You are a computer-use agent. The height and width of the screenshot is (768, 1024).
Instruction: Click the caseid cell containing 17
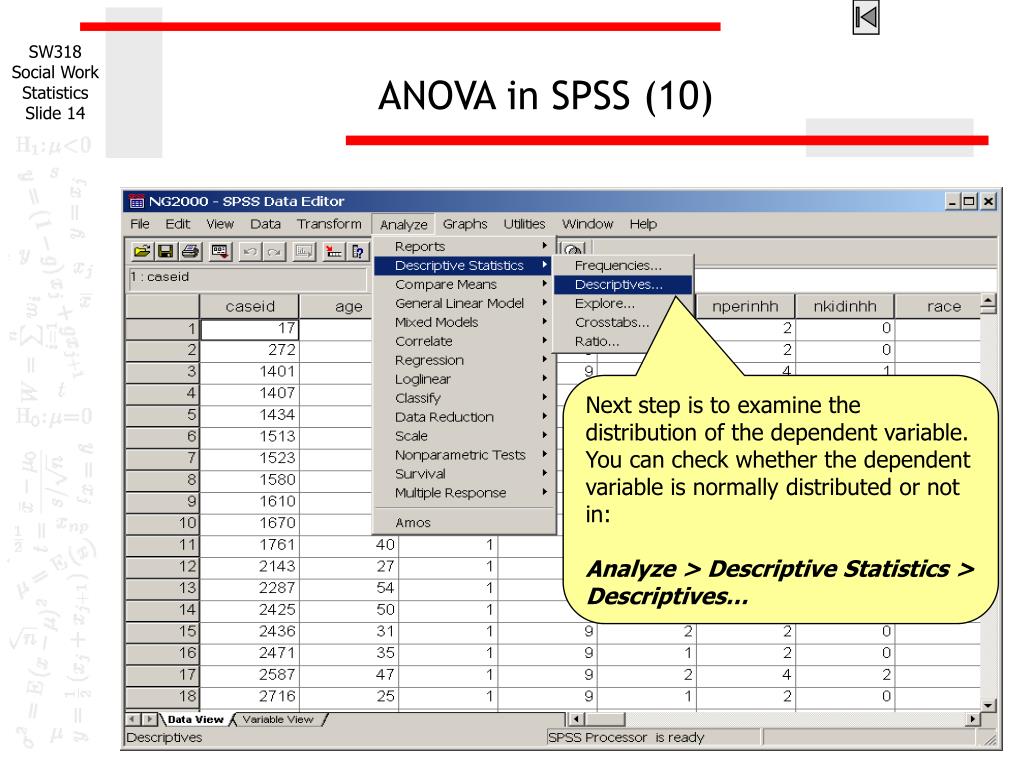tap(249, 329)
